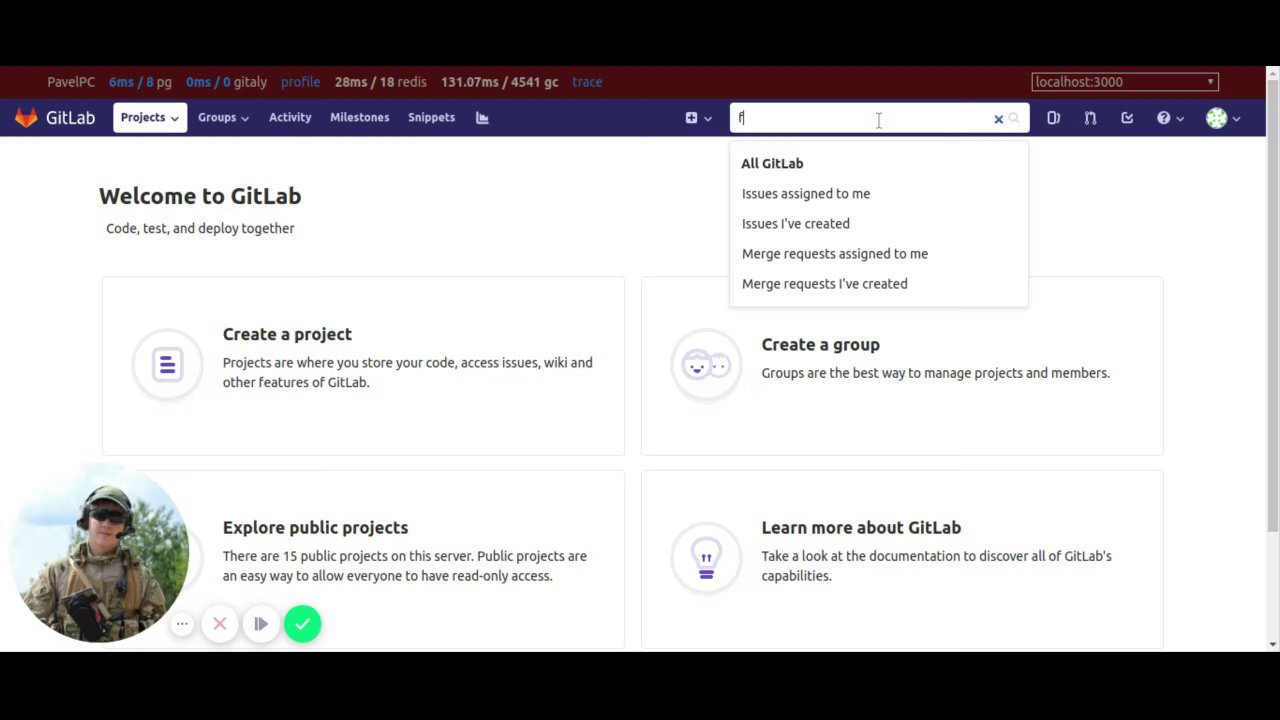
Task: Open the to-do list checkmark icon
Action: point(1127,118)
